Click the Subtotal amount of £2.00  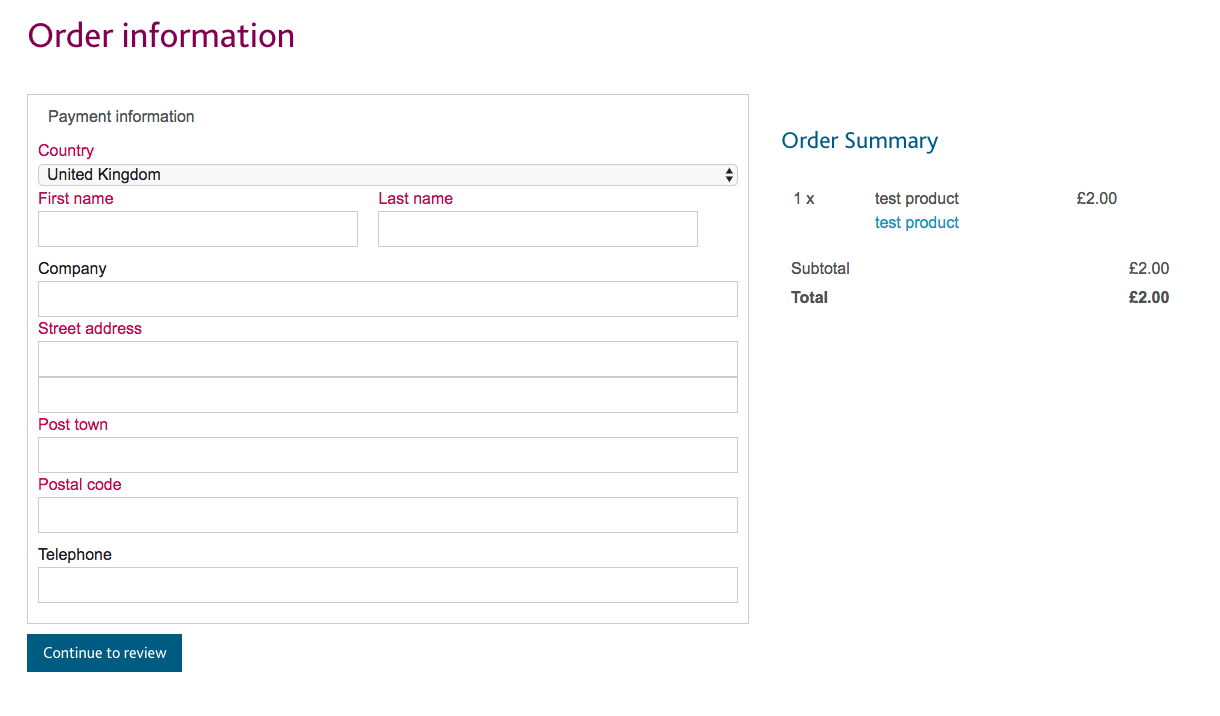[1148, 268]
